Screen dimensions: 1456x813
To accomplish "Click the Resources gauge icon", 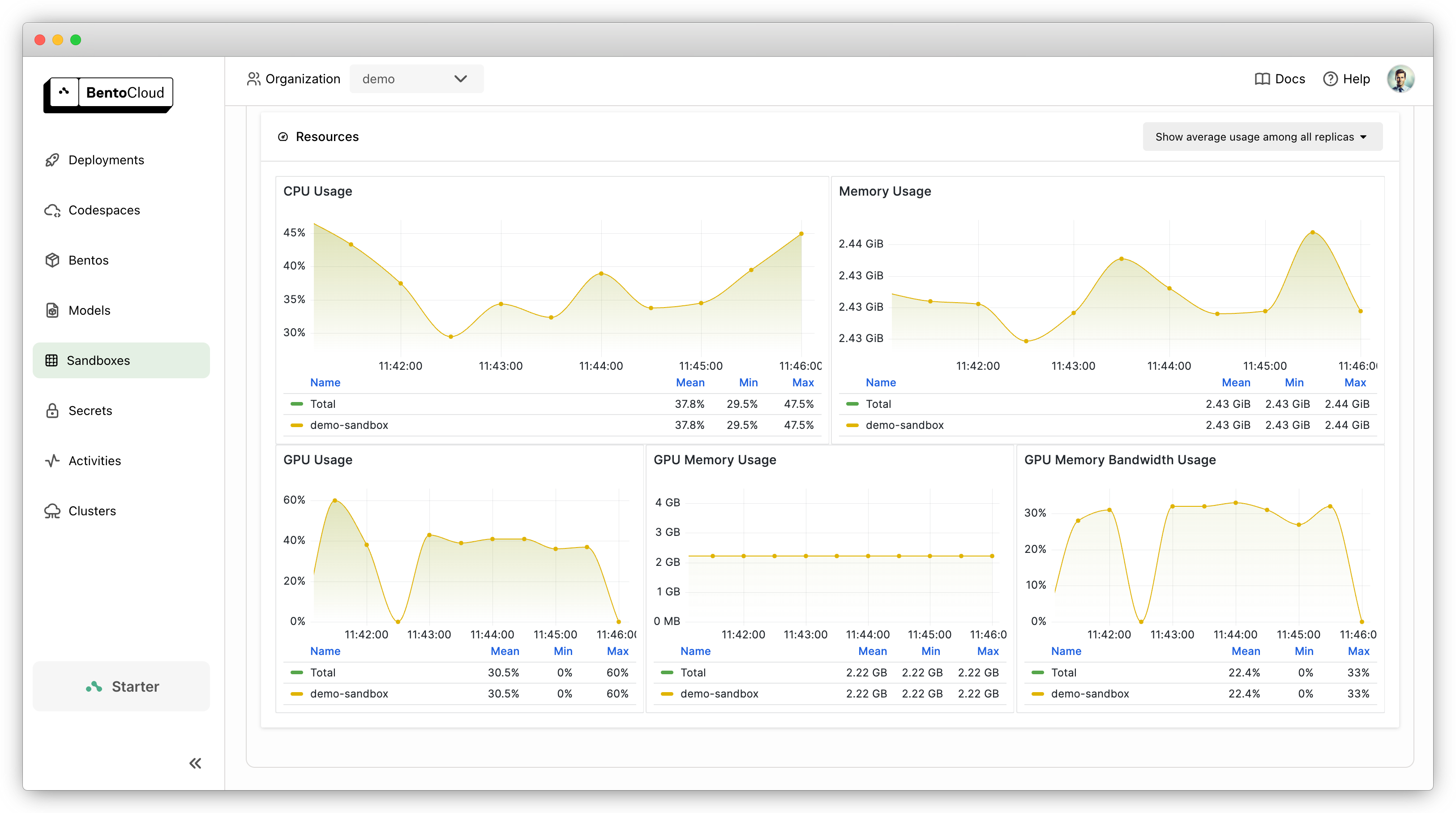I will coord(283,137).
